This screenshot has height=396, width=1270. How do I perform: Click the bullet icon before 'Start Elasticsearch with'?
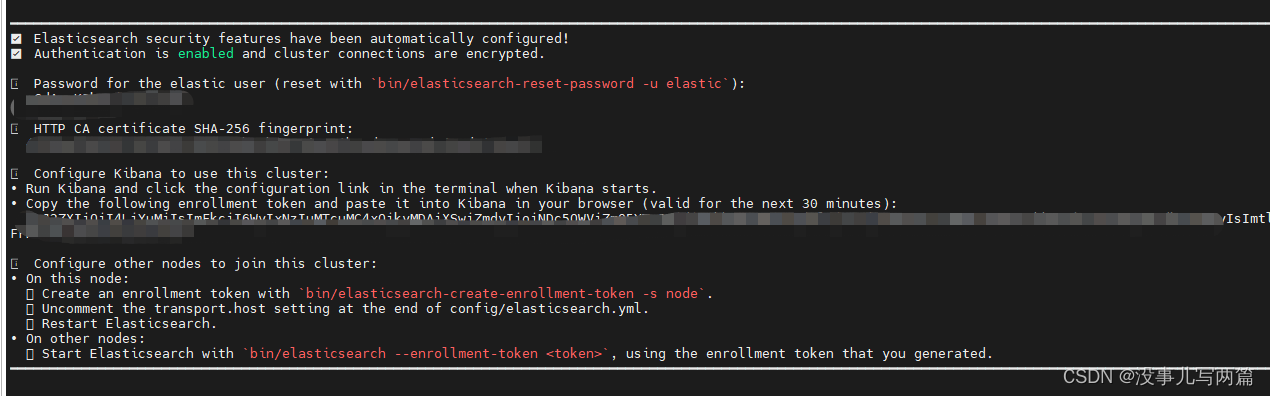31,354
